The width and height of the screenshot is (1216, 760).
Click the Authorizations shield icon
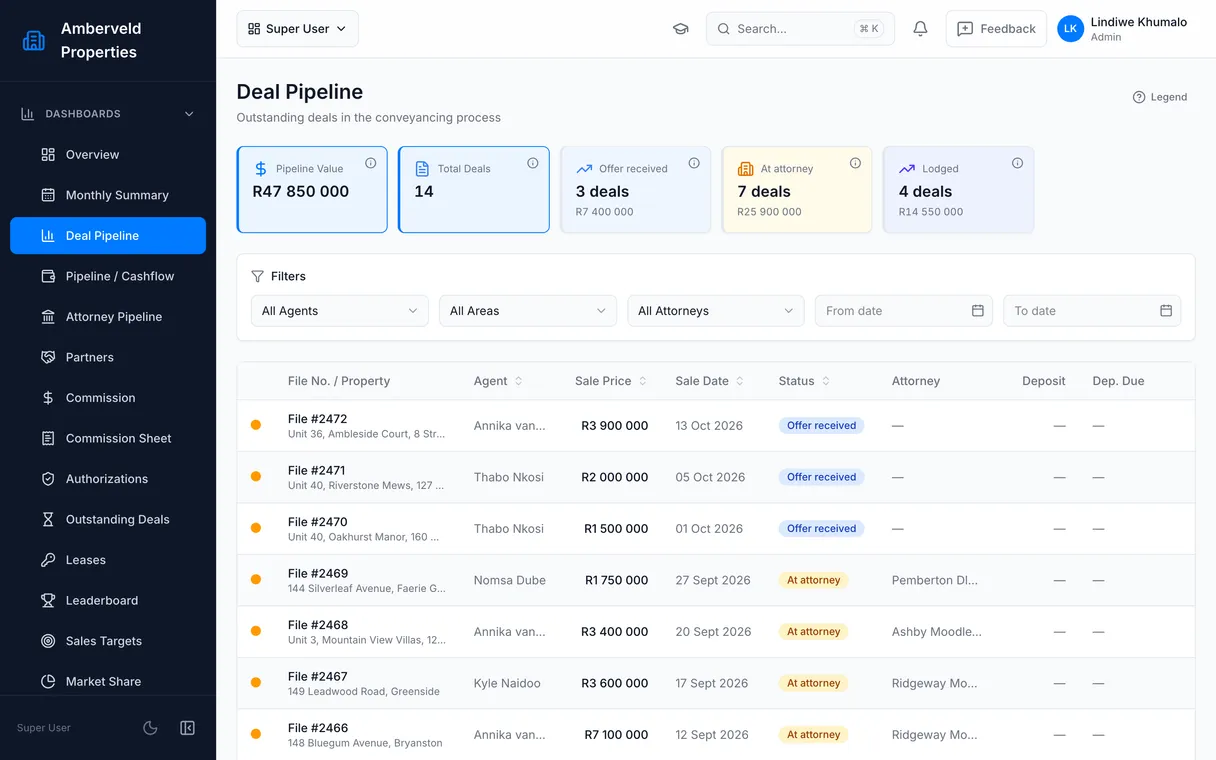48,479
